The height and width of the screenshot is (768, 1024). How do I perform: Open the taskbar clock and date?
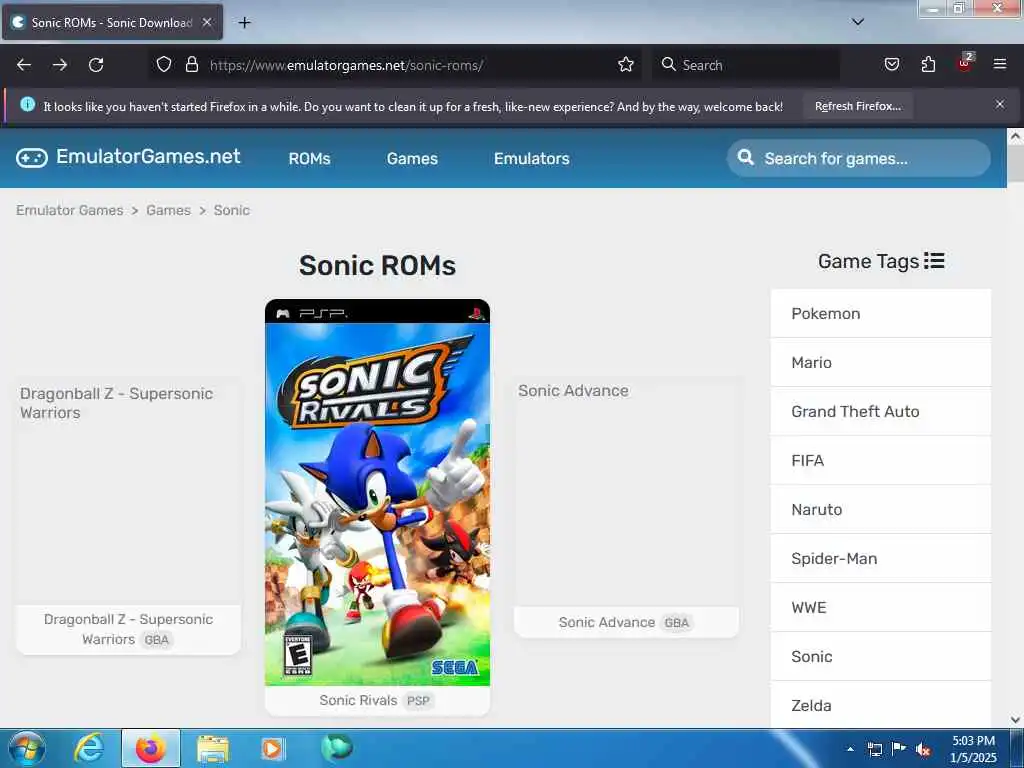click(x=973, y=749)
